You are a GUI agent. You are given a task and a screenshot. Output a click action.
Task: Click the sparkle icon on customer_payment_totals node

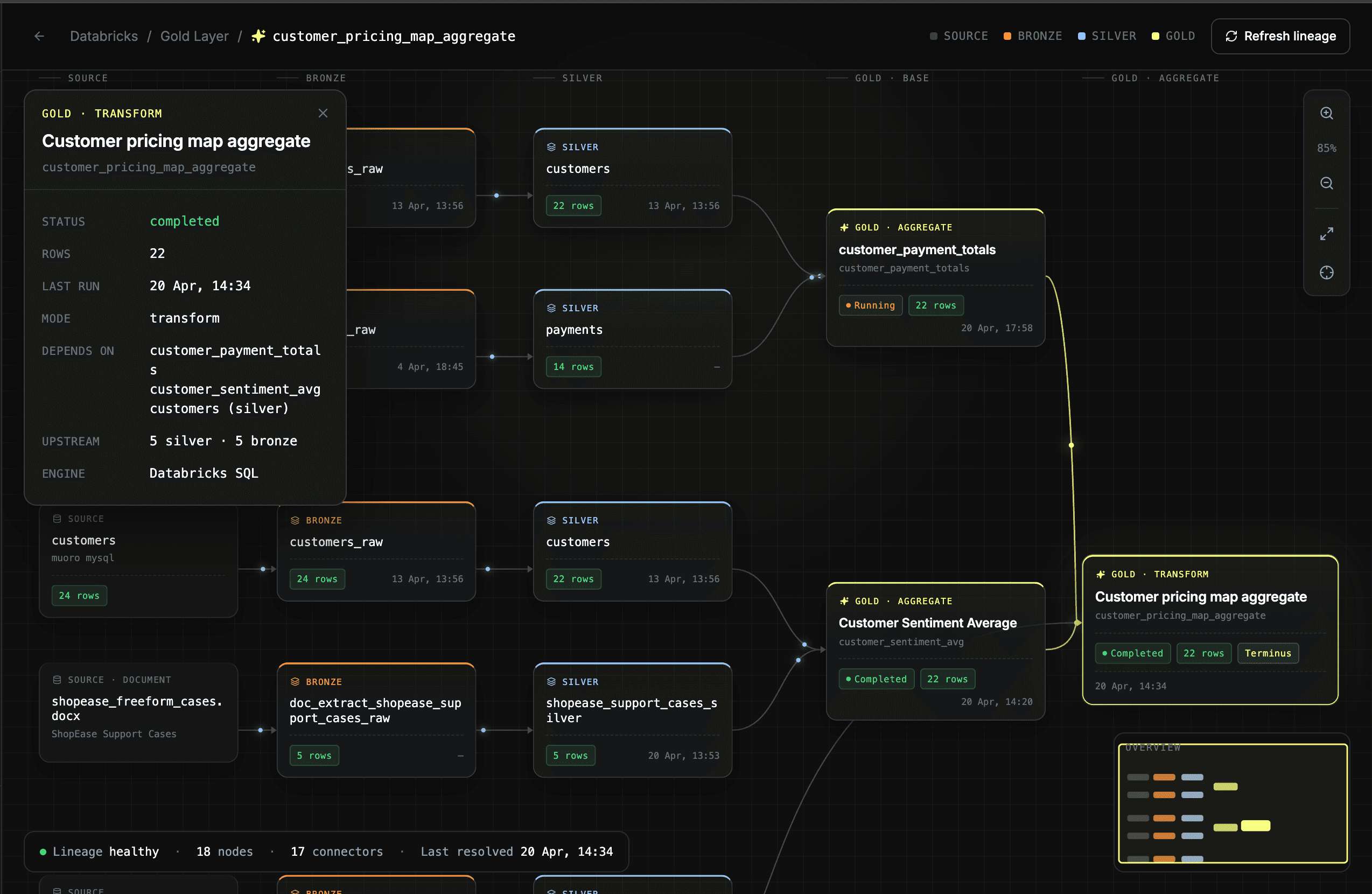844,227
